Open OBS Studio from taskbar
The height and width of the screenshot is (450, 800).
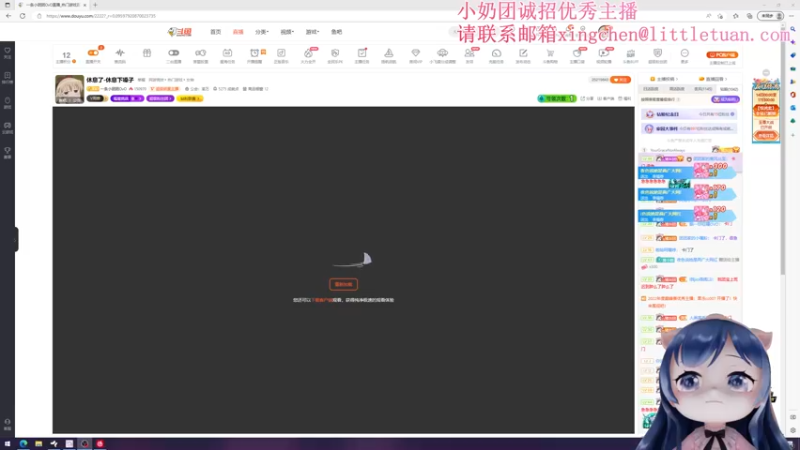coord(85,444)
